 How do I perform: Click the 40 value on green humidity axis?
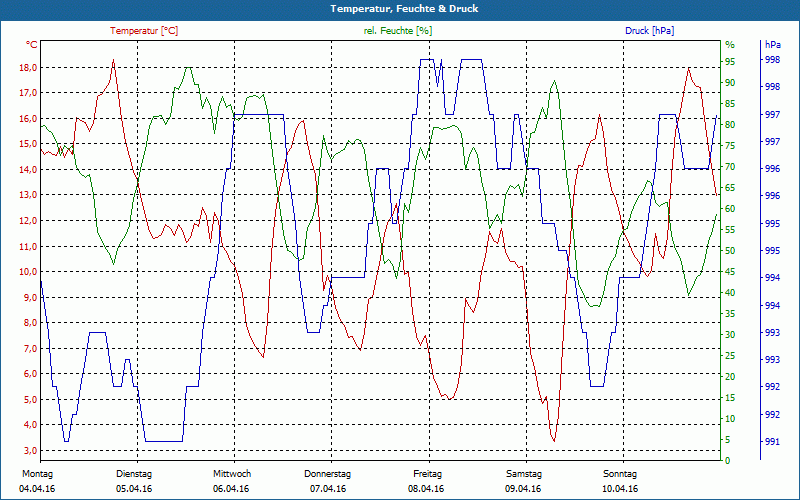(x=730, y=293)
